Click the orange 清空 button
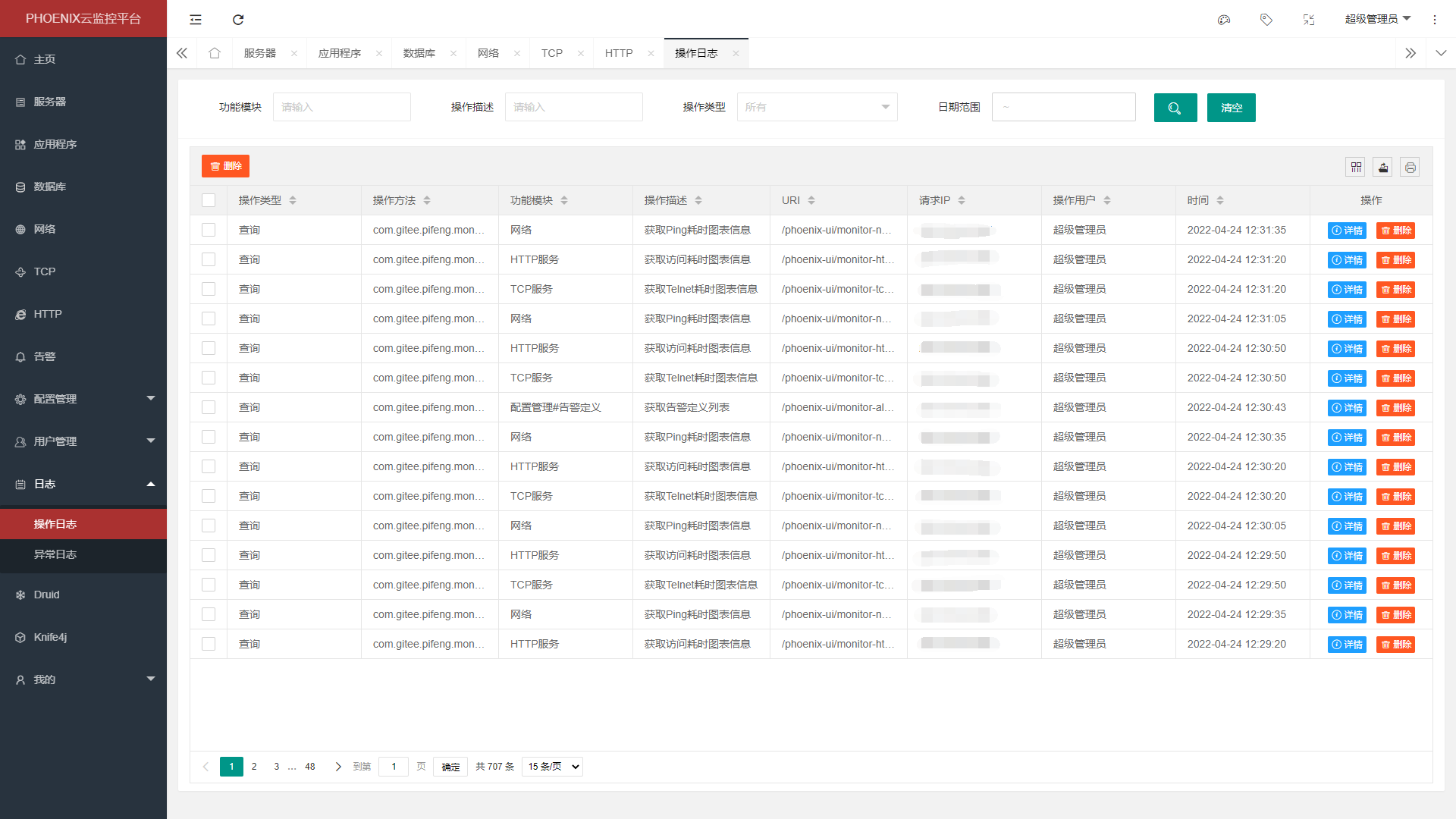The height and width of the screenshot is (819, 1456). (1231, 108)
